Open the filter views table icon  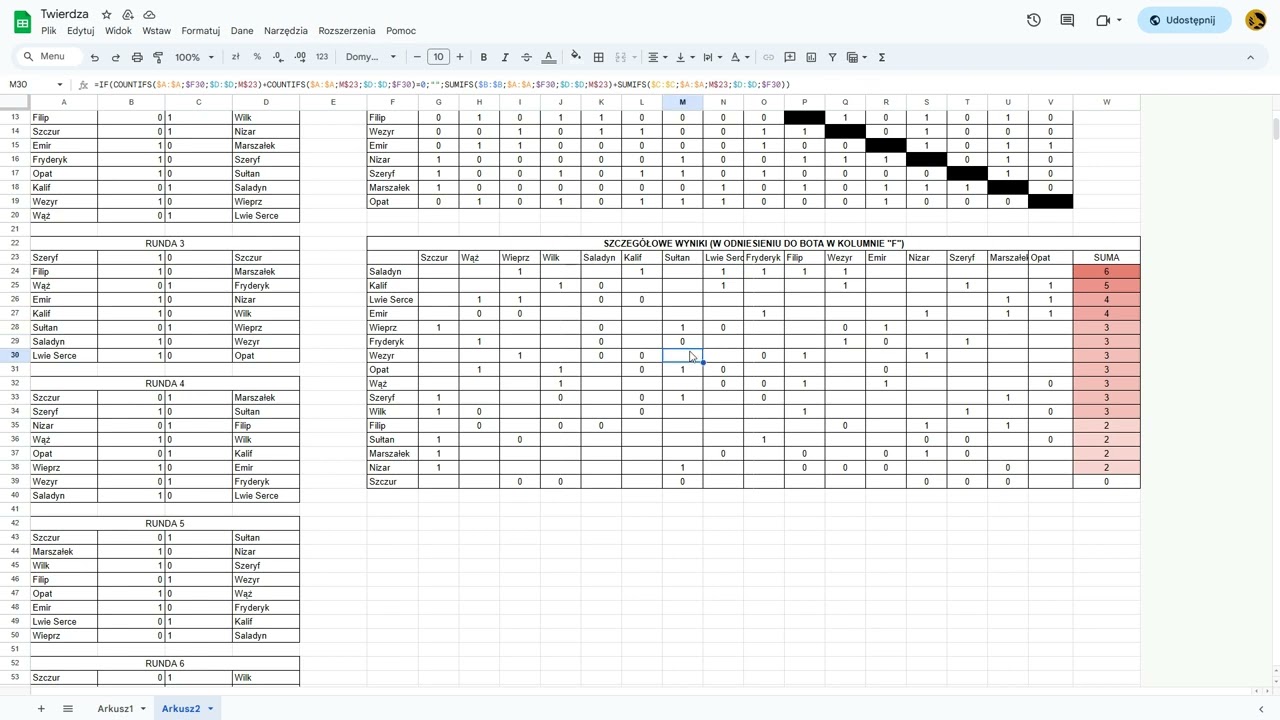coord(856,57)
